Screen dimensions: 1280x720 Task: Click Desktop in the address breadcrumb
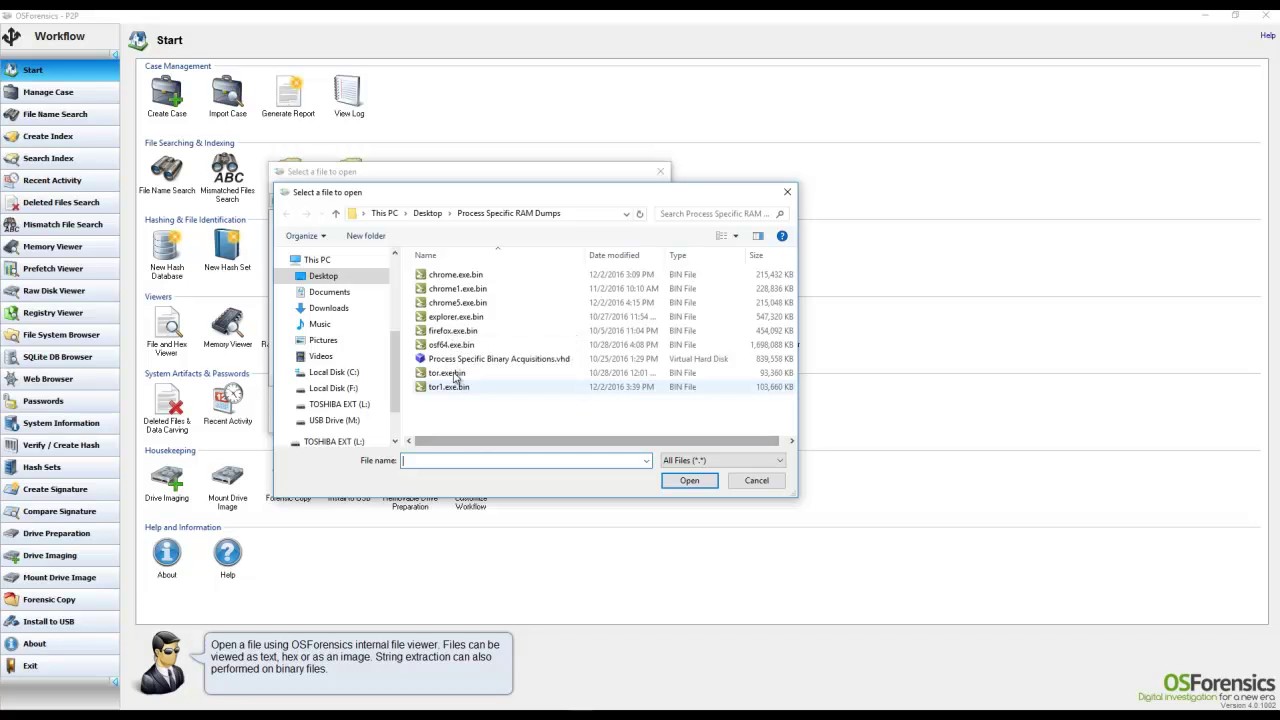coord(427,213)
